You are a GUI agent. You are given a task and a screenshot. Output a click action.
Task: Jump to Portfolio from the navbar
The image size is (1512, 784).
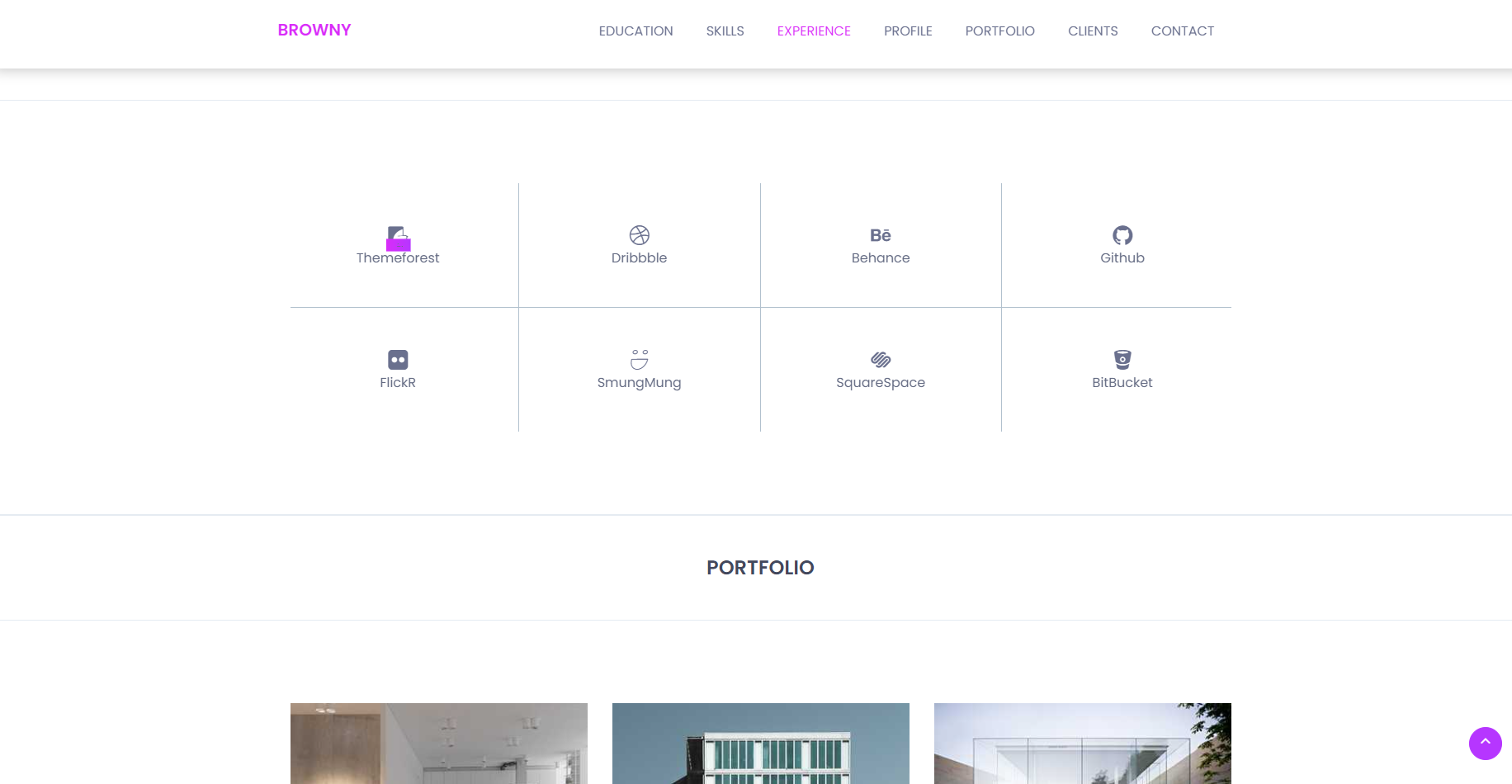tap(1000, 31)
